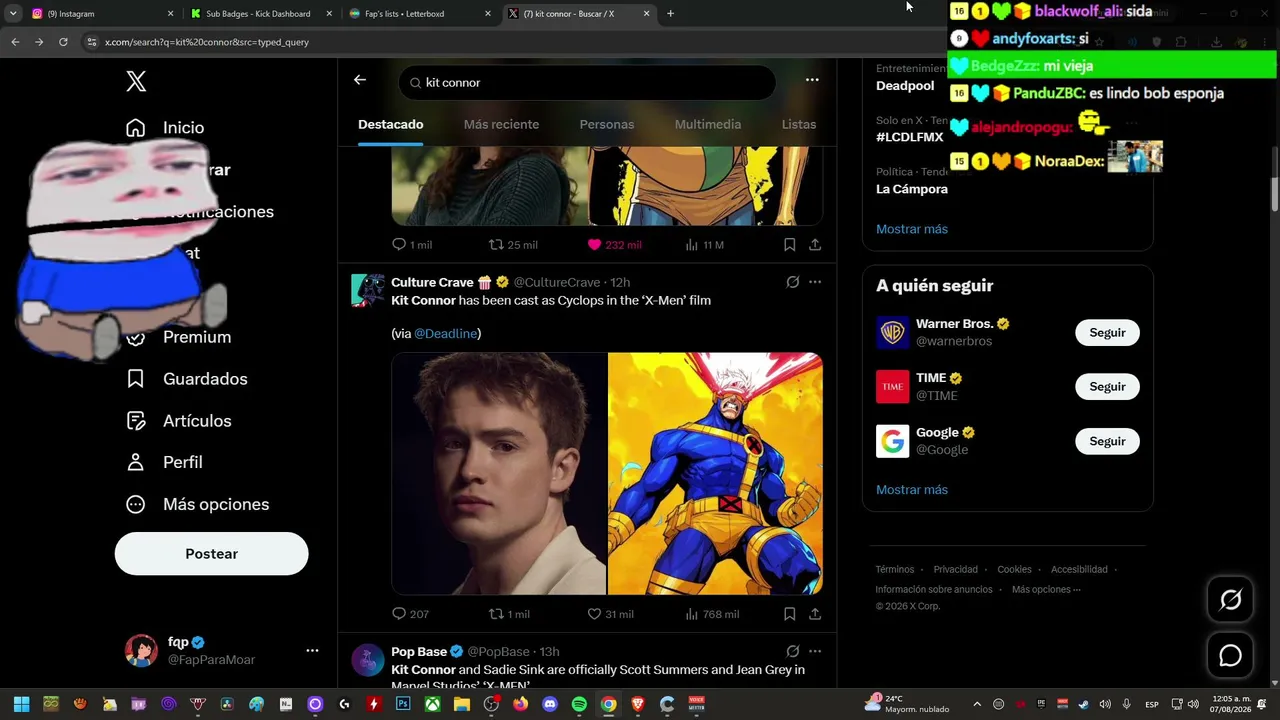This screenshot has height=720, width=1280.
Task: Open the fqp account switcher menu
Action: 312,650
